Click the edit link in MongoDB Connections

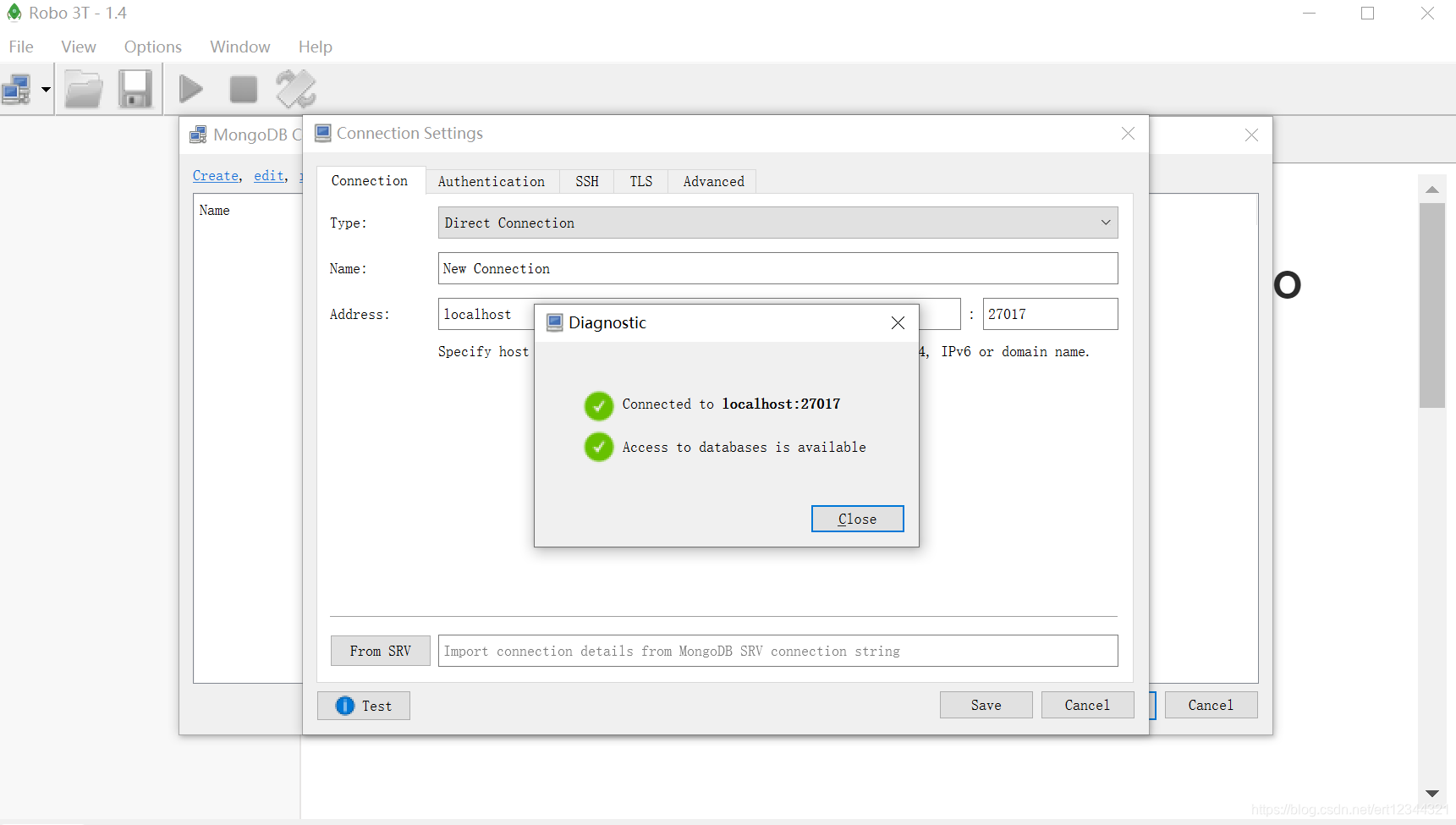tap(269, 175)
